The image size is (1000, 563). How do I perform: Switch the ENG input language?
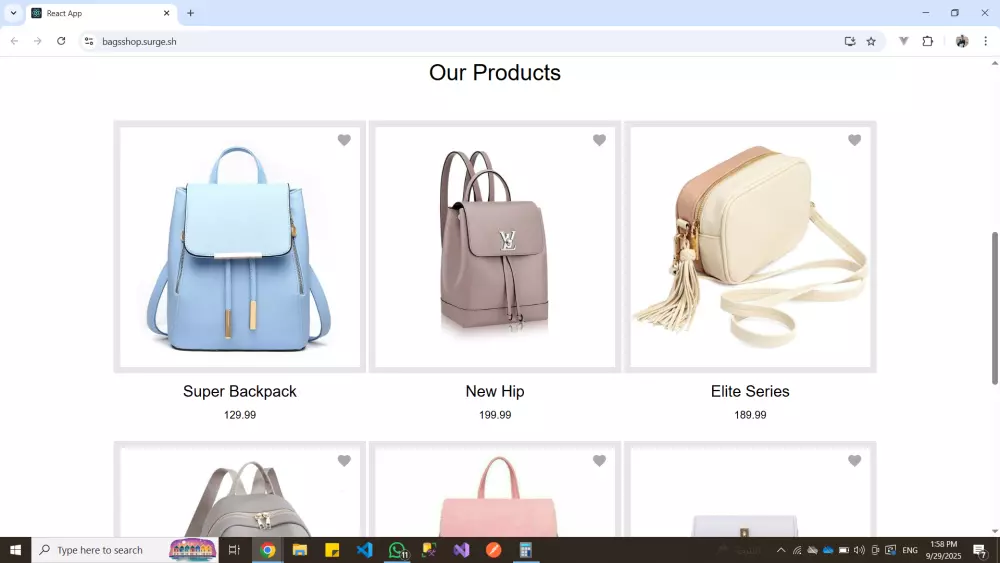pos(910,550)
